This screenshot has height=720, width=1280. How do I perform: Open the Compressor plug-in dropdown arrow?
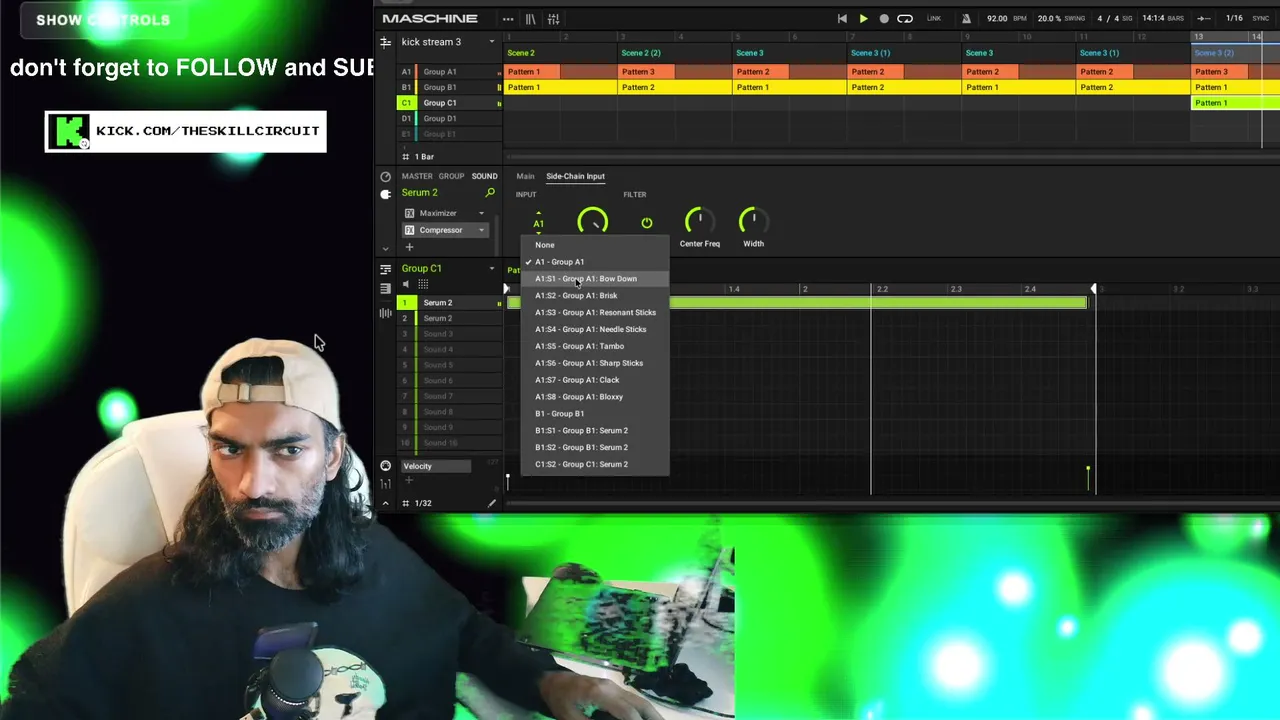pos(481,230)
